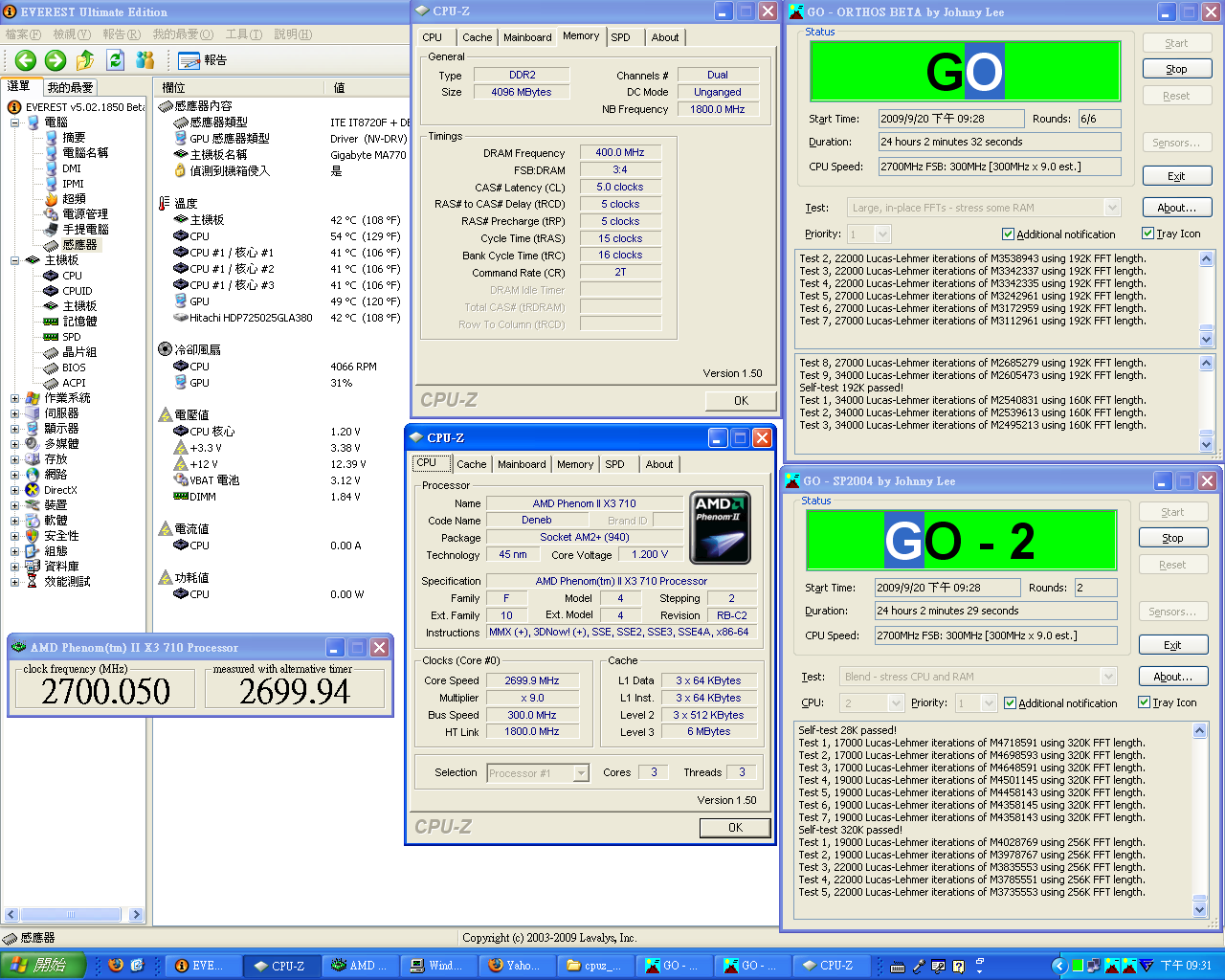This screenshot has height=980, width=1225.
Task: Click Stop button in ORTHOS window
Action: pyautogui.click(x=1177, y=69)
